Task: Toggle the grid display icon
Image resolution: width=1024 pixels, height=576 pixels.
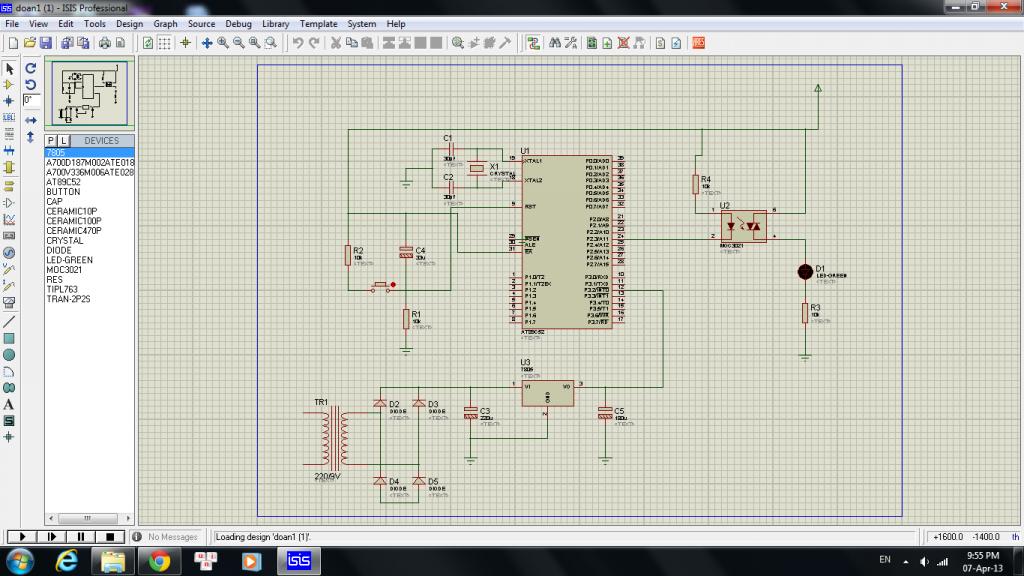Action: [164, 43]
